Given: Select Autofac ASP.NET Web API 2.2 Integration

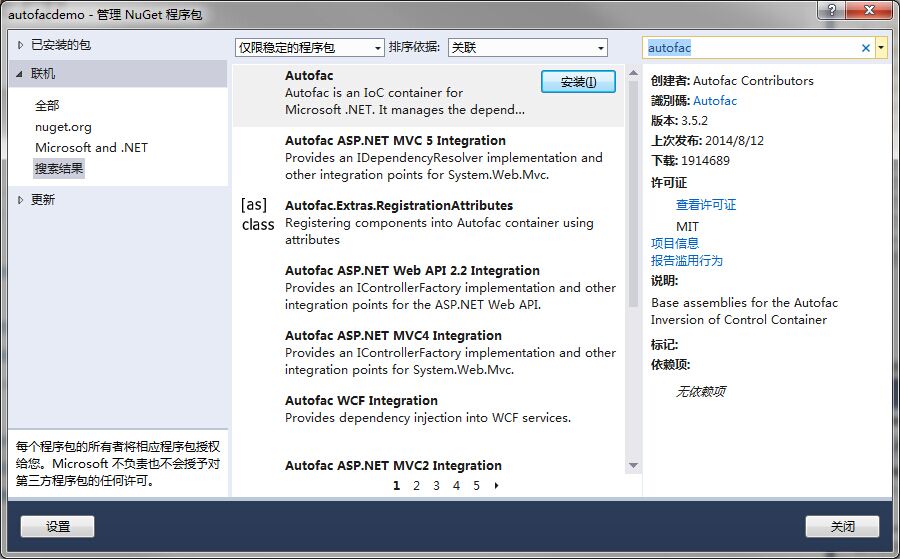Looking at the screenshot, I should click(428, 288).
